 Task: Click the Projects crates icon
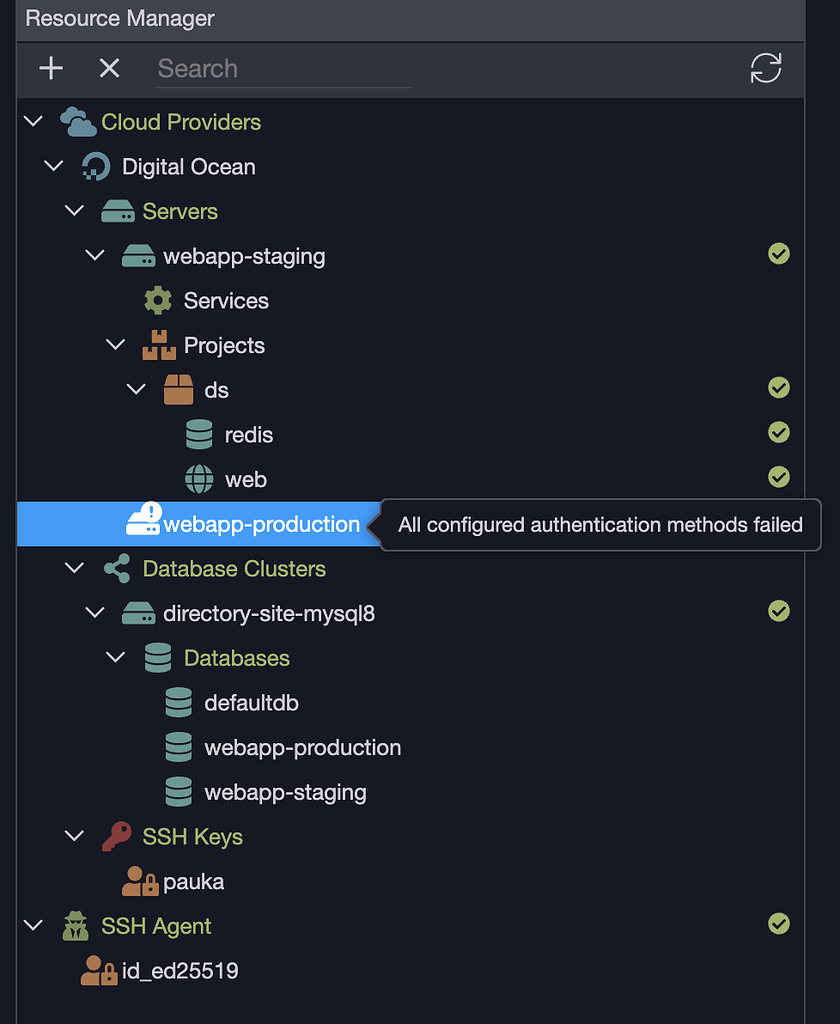click(x=158, y=344)
